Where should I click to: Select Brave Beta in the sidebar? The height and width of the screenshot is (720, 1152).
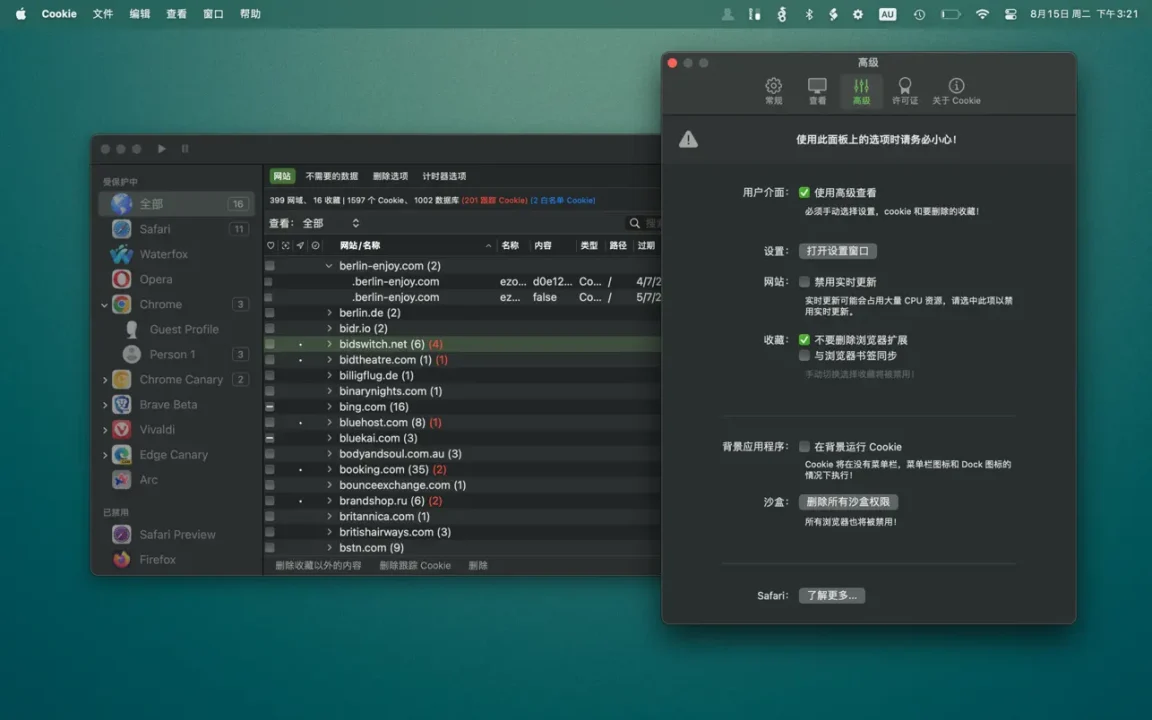[x=176, y=404]
